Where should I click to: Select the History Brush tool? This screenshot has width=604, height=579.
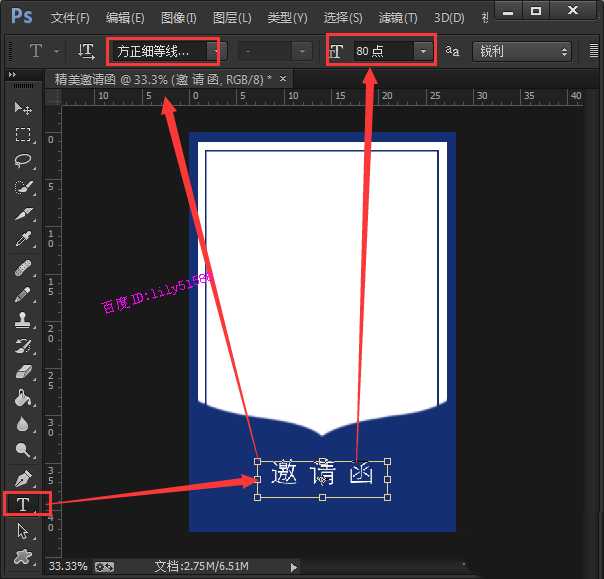point(23,346)
